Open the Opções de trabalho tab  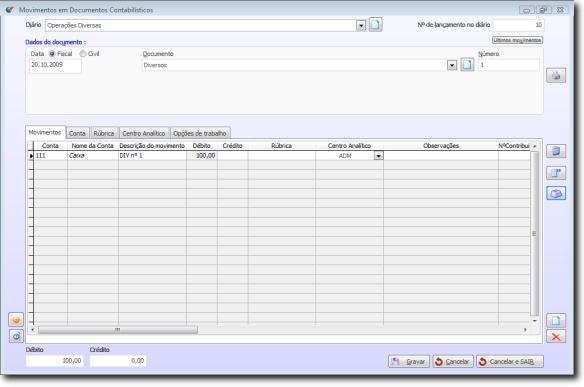coord(200,133)
